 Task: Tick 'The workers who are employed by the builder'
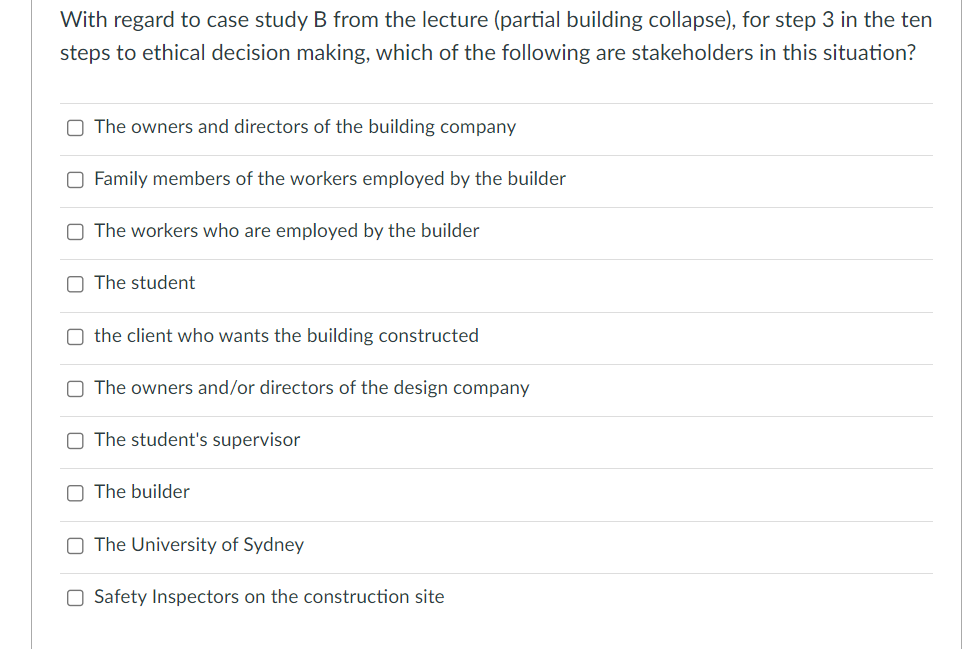click(75, 232)
